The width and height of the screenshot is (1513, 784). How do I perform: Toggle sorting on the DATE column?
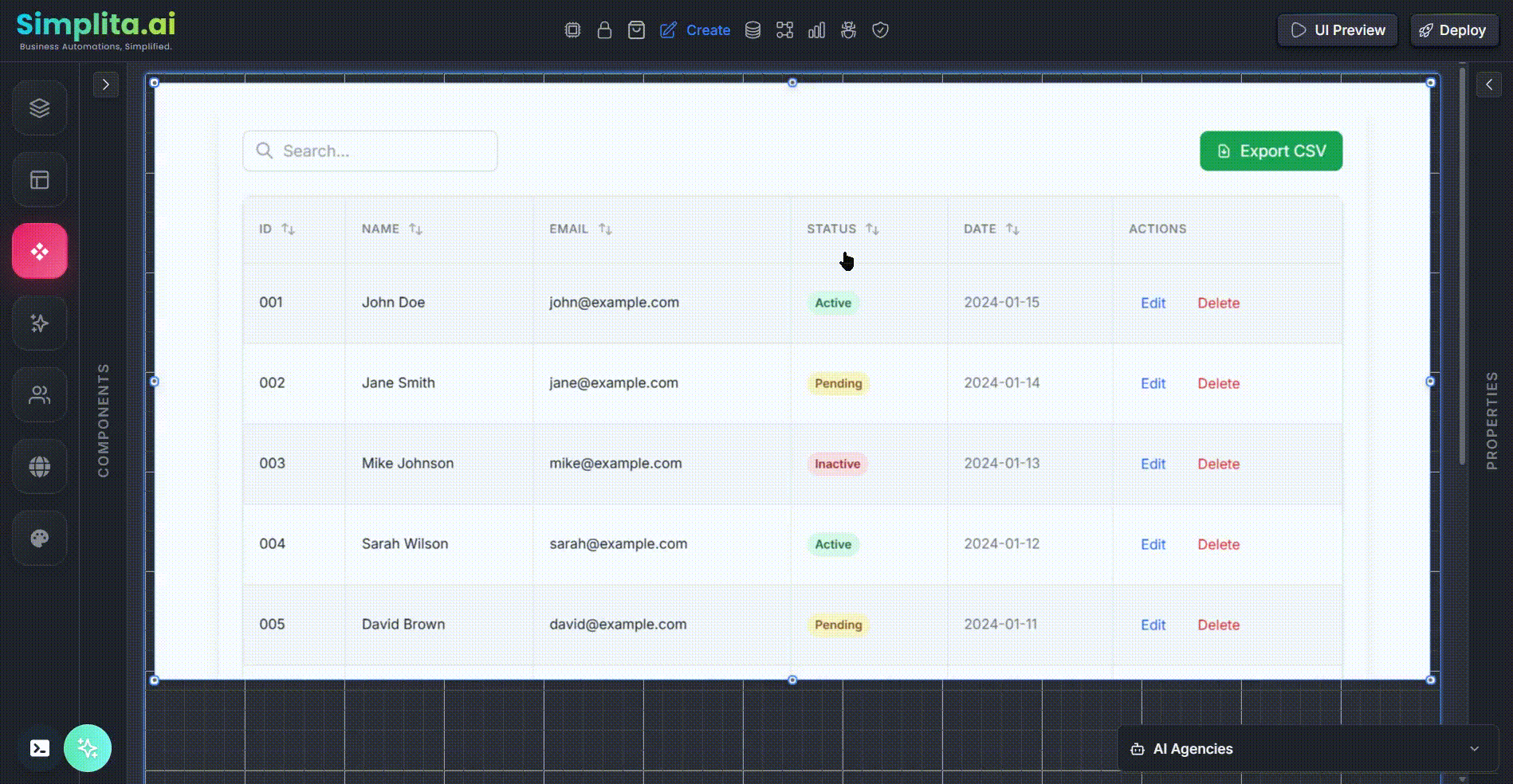click(x=1013, y=229)
